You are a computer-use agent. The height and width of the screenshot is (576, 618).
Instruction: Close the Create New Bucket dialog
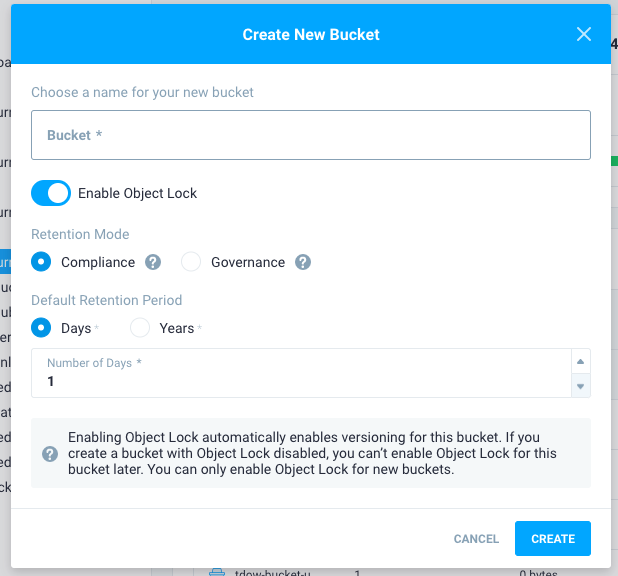click(x=585, y=34)
